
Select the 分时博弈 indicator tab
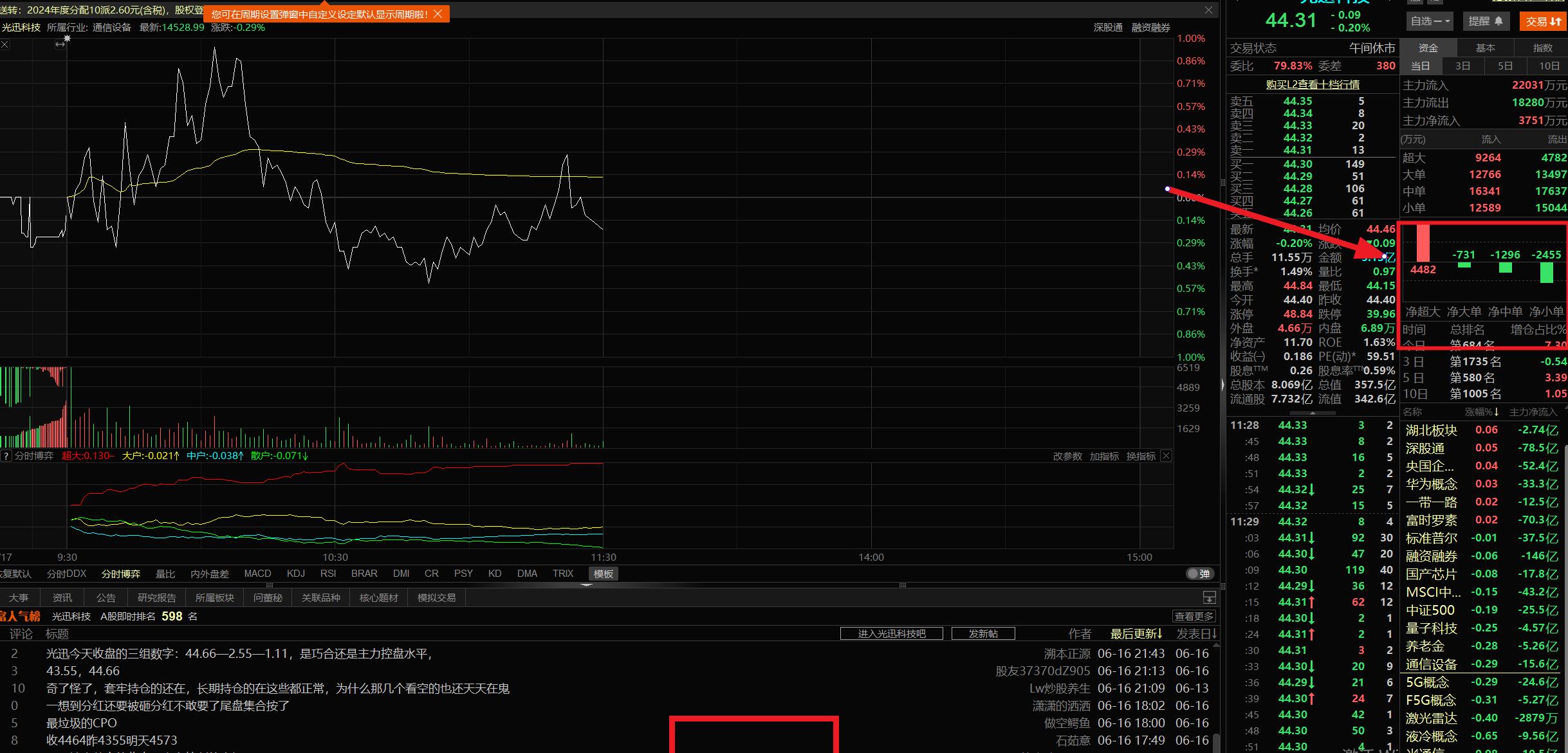[x=121, y=574]
